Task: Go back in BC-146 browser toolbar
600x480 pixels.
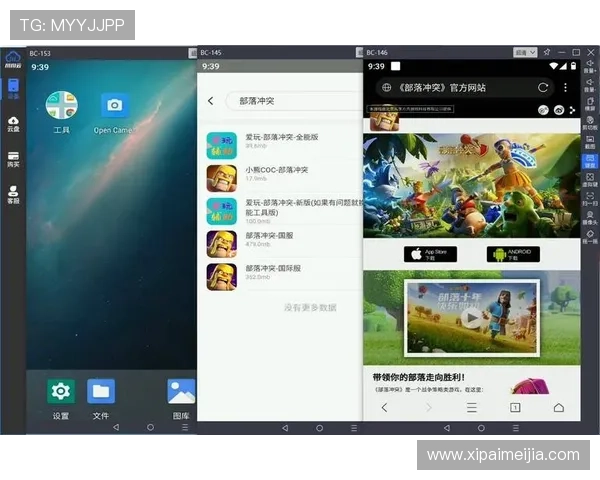Action: [385, 408]
